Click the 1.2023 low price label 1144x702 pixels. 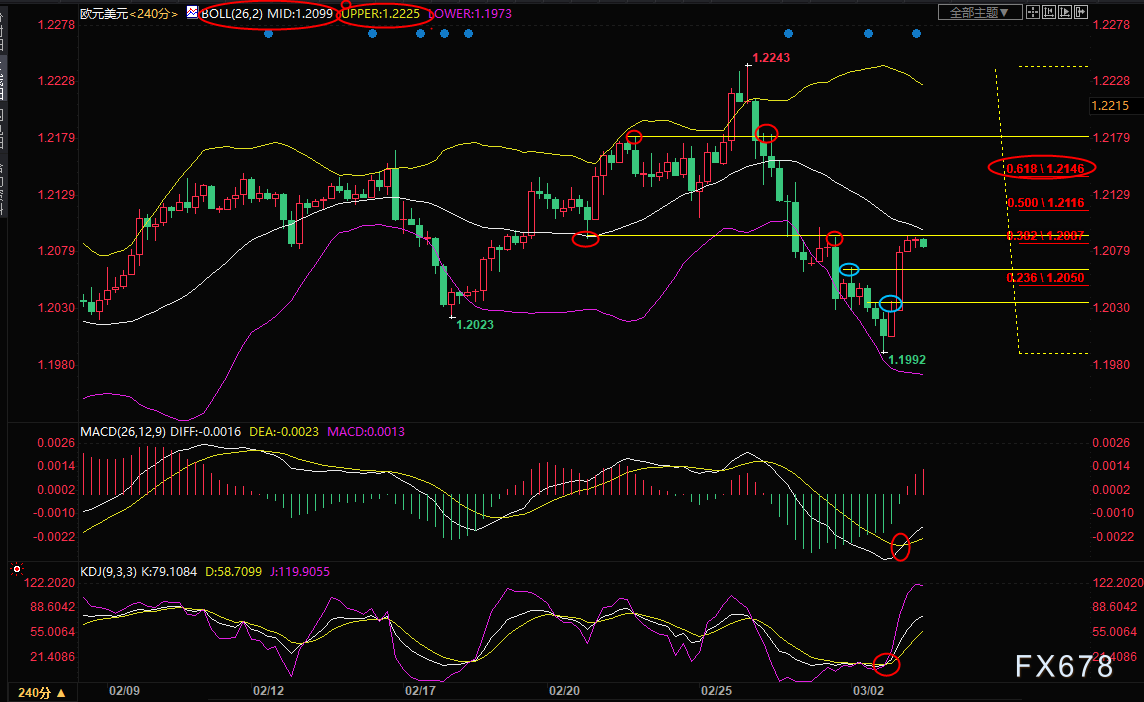pyautogui.click(x=475, y=325)
